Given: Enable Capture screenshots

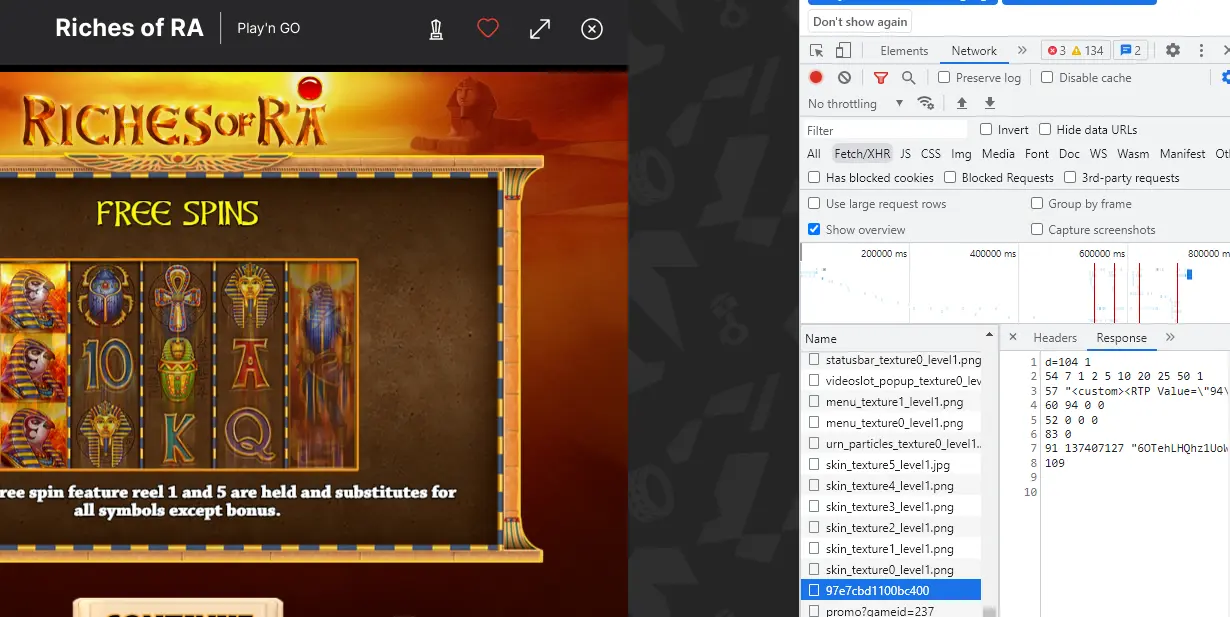Looking at the screenshot, I should 1037,229.
